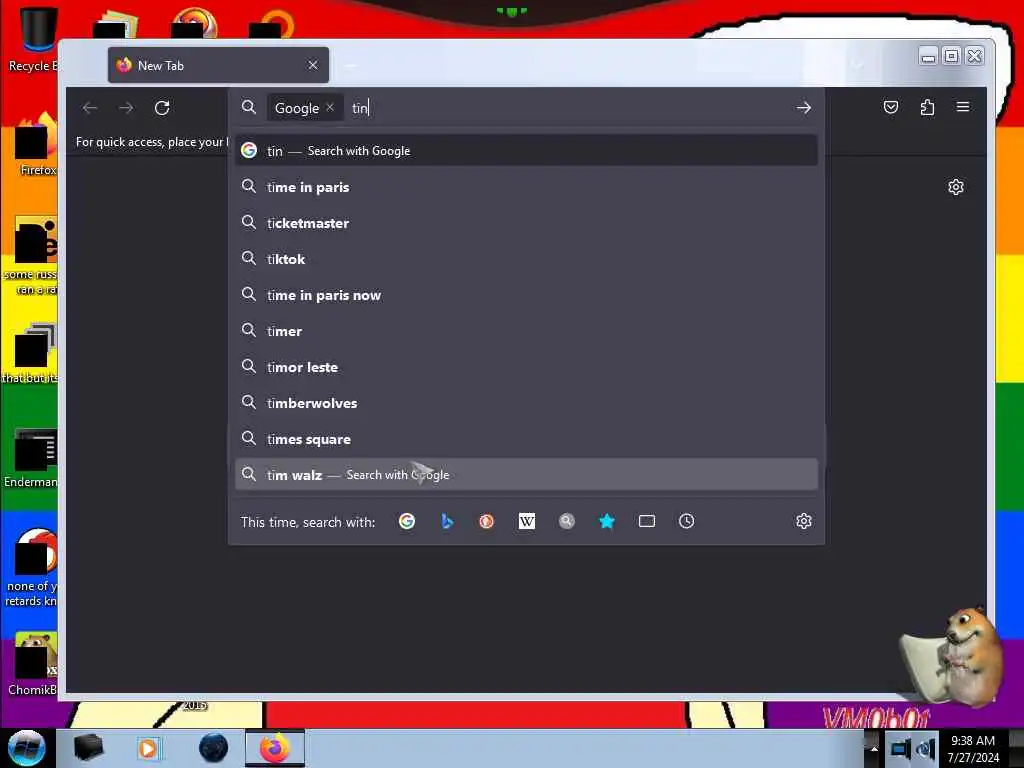Open Firefox from the taskbar

pyautogui.click(x=275, y=748)
